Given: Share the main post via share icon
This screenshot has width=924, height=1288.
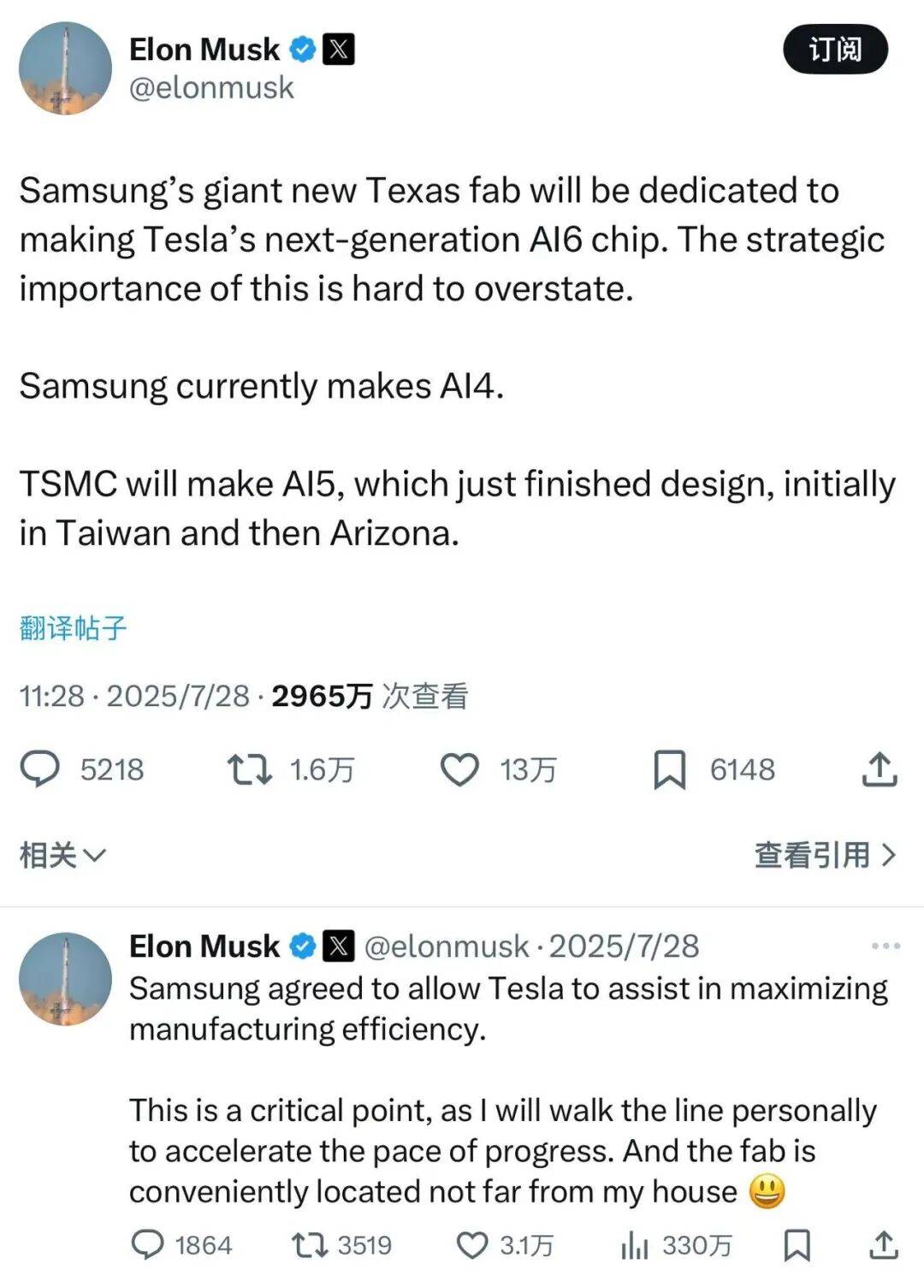Looking at the screenshot, I should click(x=880, y=769).
